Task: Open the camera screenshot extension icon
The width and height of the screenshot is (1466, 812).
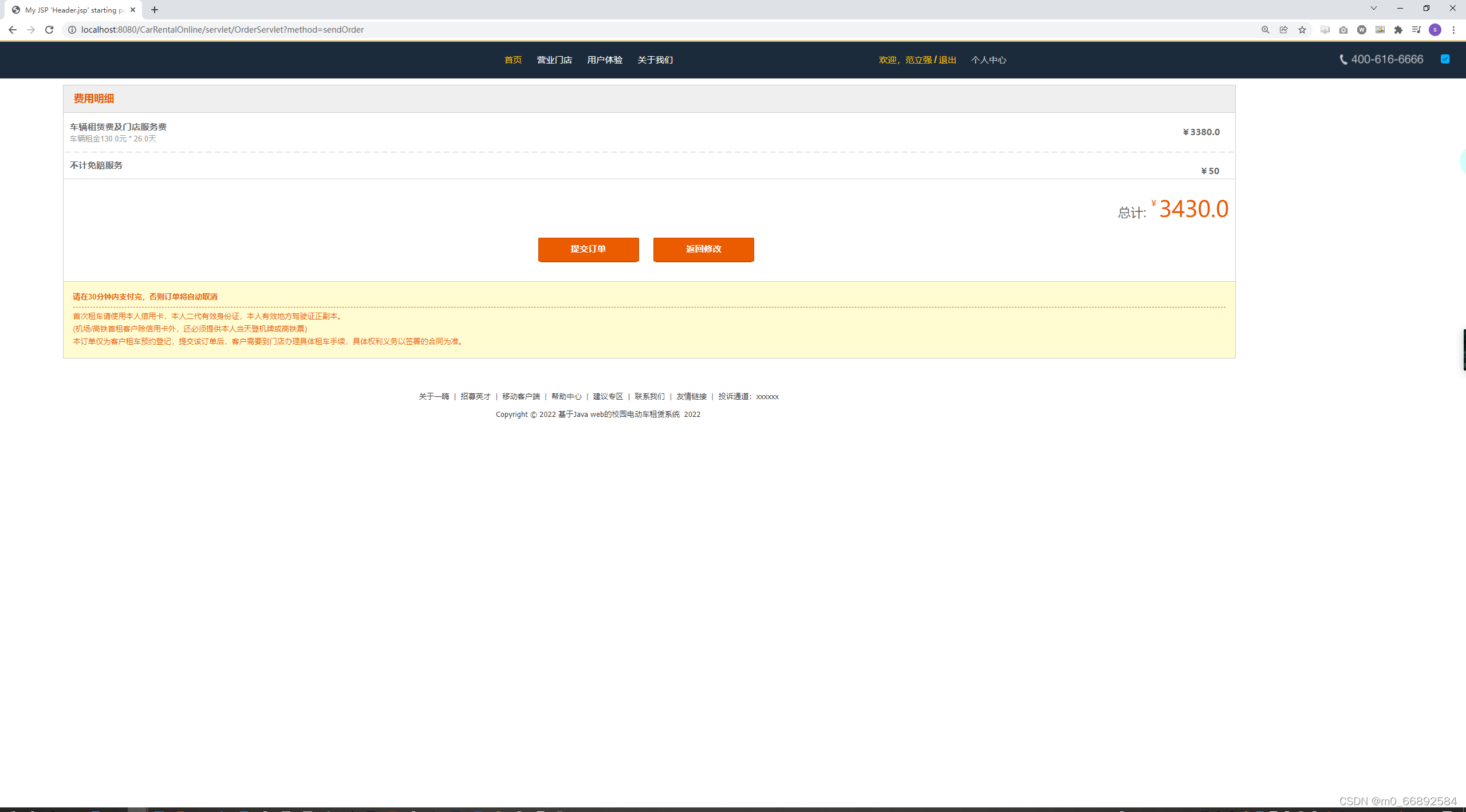Action: coord(1343,30)
